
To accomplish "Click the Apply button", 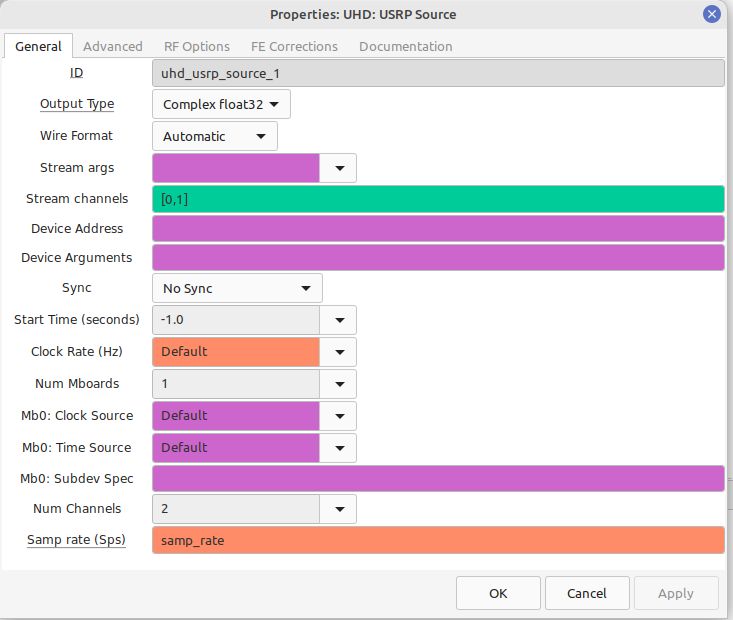I will (676, 593).
